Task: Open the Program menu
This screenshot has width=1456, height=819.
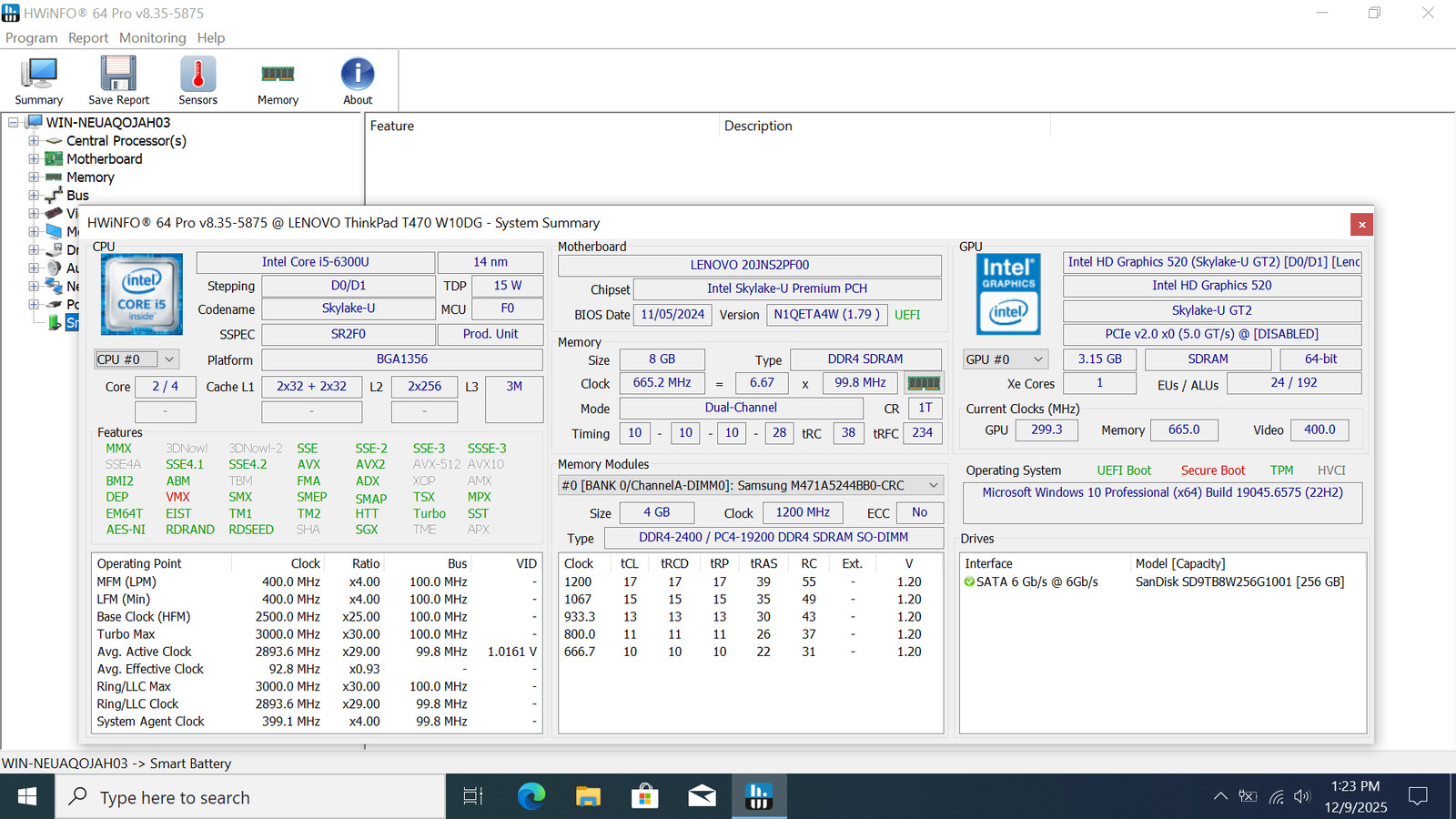Action: point(31,37)
